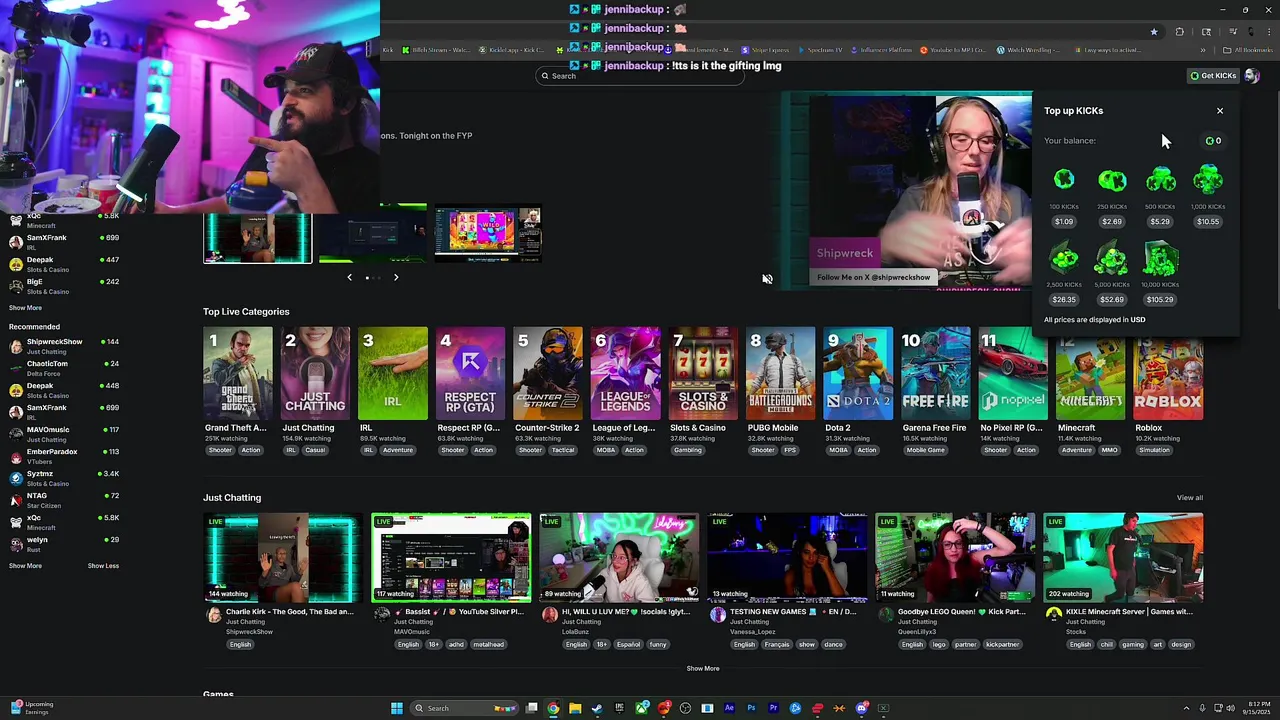
Task: Open the Get KICKs button in header
Action: pyautogui.click(x=1213, y=76)
